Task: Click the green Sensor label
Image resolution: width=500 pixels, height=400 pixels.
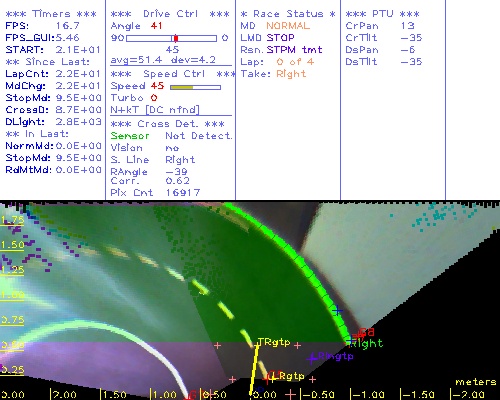Action: click(130, 136)
